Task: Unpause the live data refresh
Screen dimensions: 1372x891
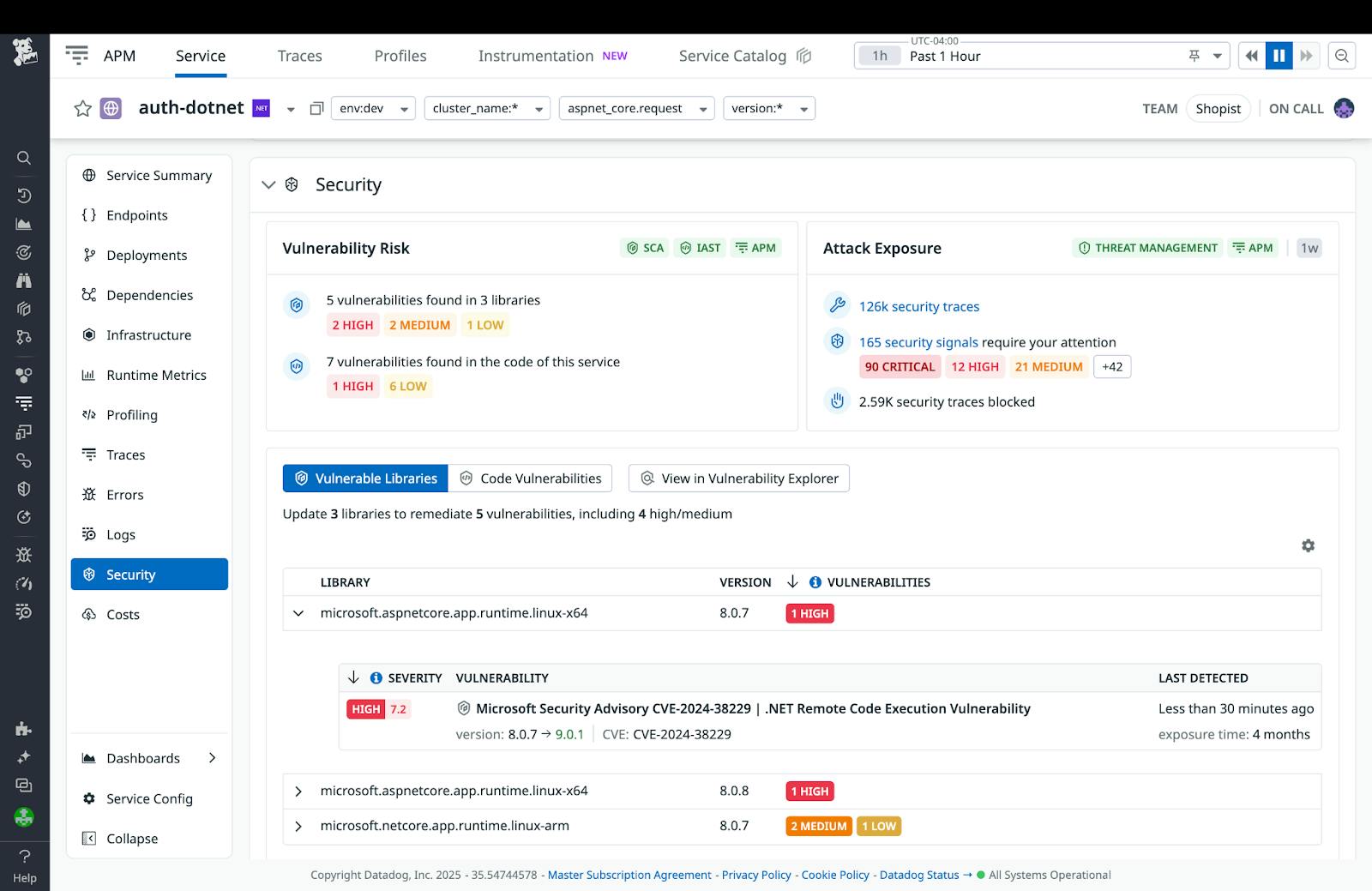Action: point(1279,55)
